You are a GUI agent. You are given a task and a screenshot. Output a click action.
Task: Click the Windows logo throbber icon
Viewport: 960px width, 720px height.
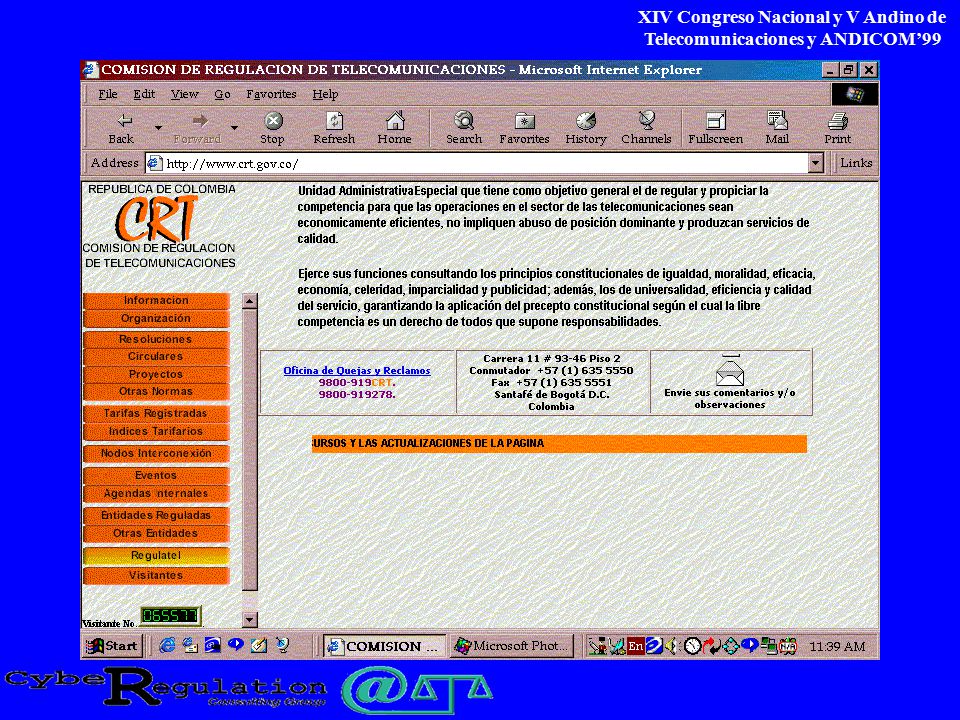pyautogui.click(x=854, y=94)
